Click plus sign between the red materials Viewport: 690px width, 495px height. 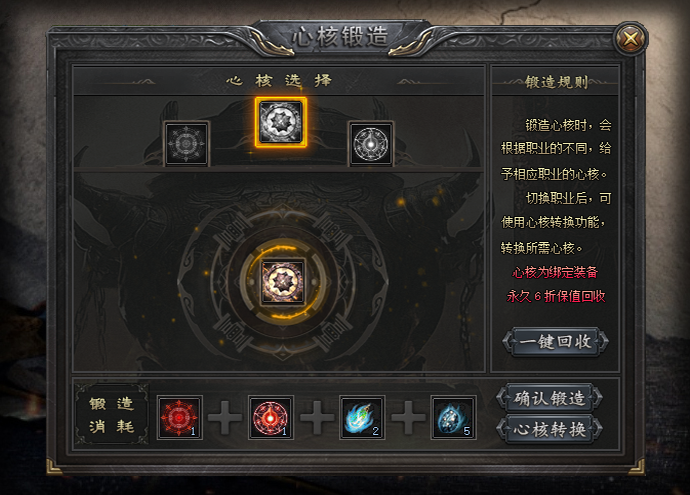[225, 417]
